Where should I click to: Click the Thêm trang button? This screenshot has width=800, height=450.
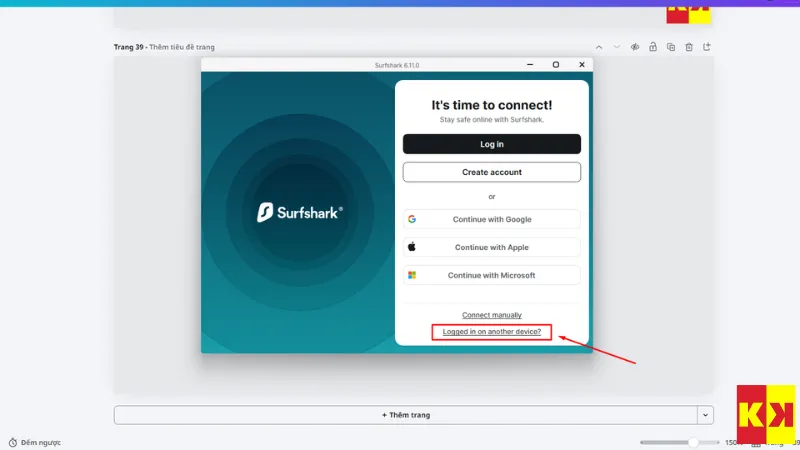406,415
